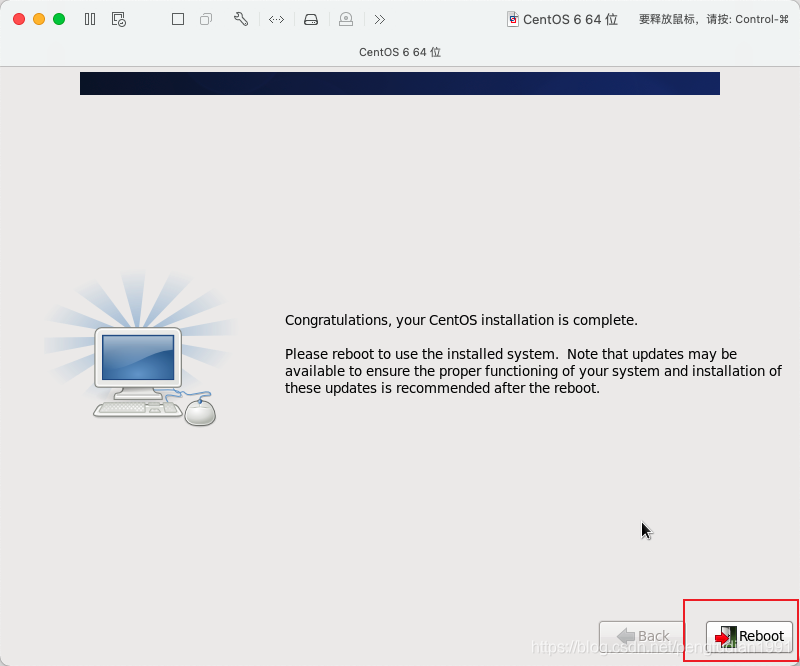The width and height of the screenshot is (800, 666).
Task: Pause the virtual machine
Action: point(90,19)
